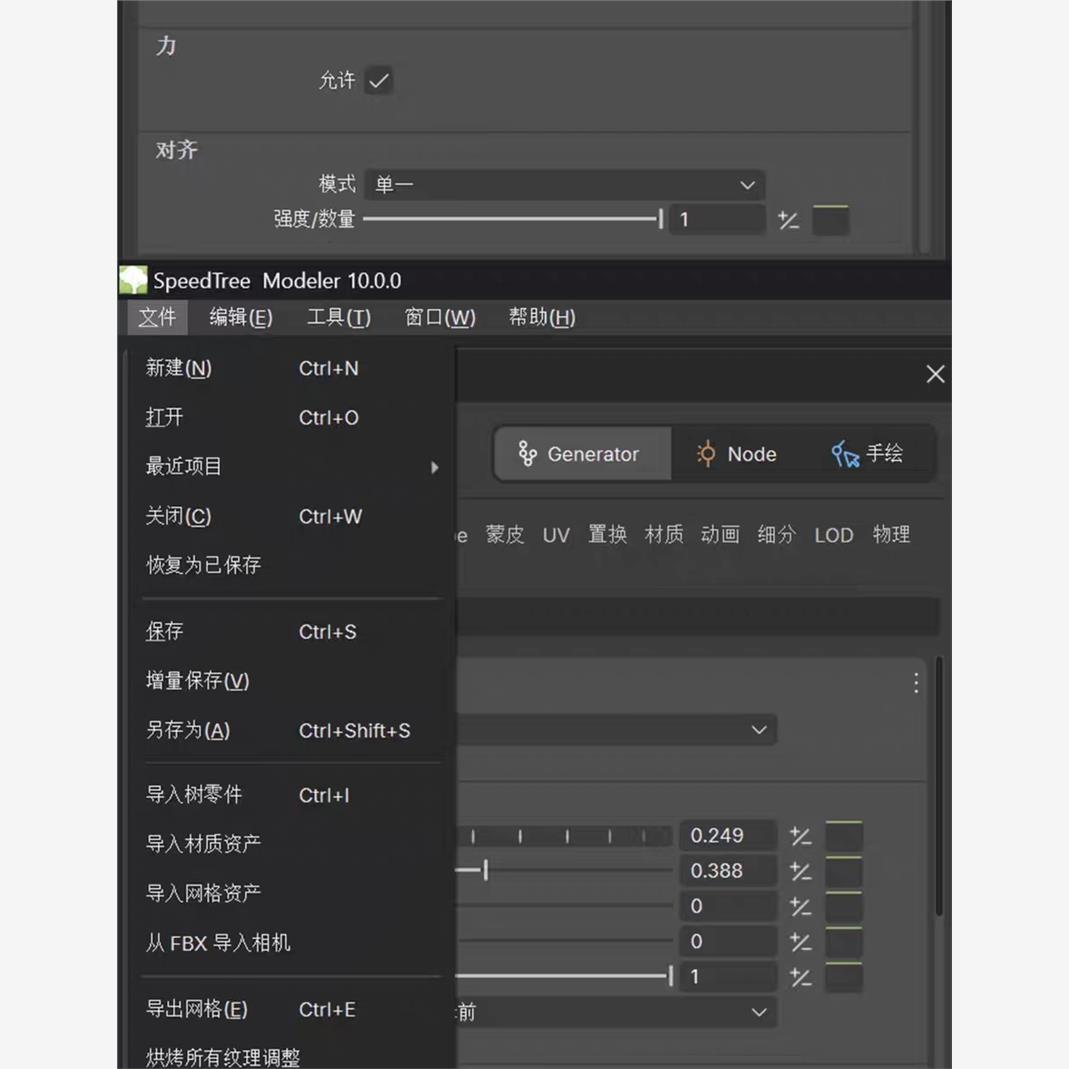Switch to Node mode
Image resolution: width=1069 pixels, height=1069 pixels.
tap(736, 454)
